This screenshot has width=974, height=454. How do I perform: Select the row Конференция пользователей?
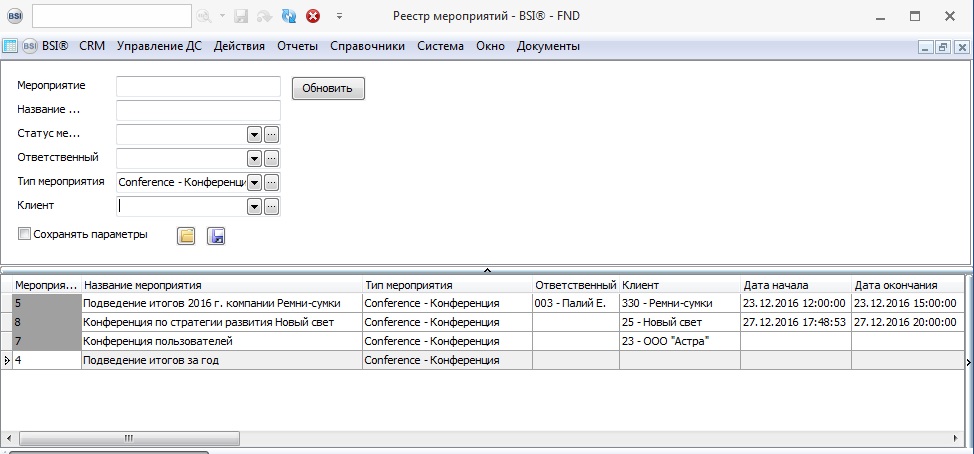tap(220, 341)
